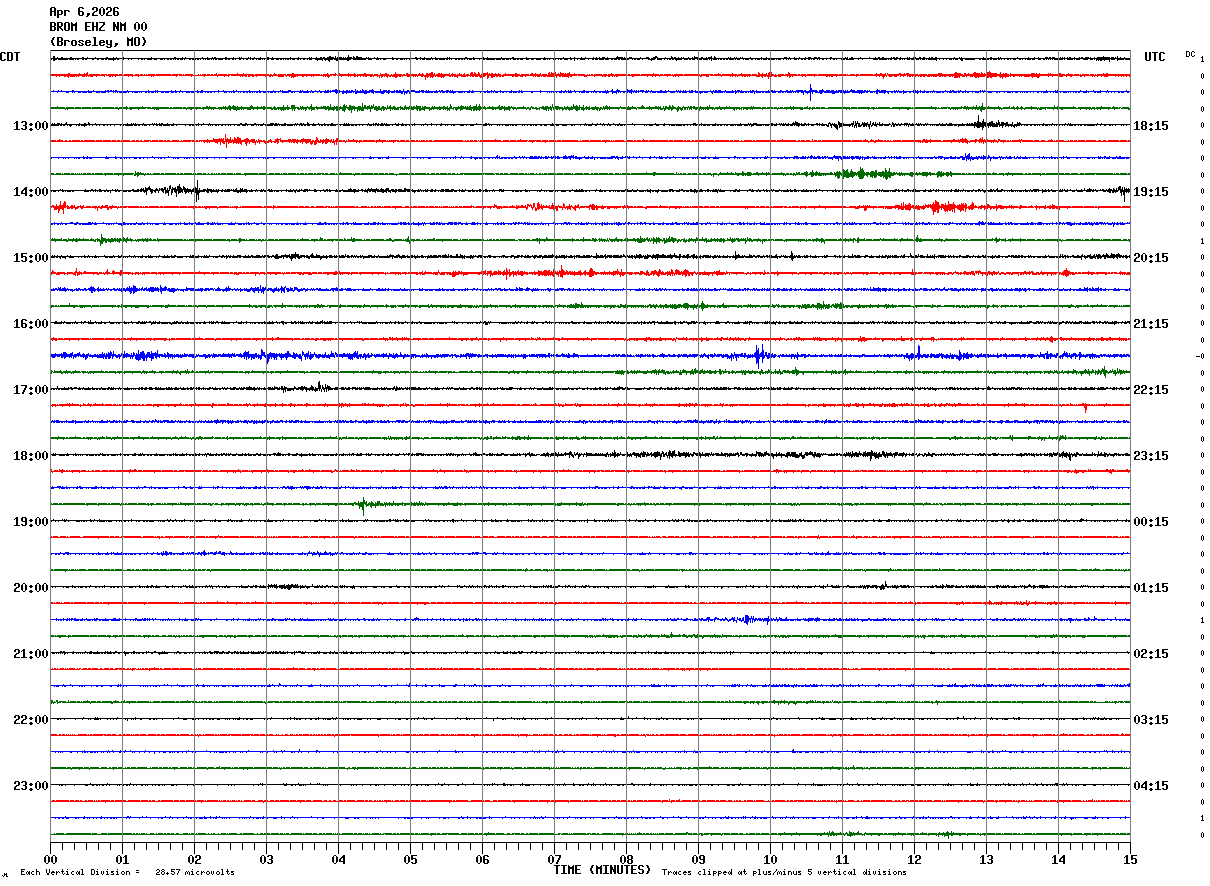Click the DC offset column header

1190,54
